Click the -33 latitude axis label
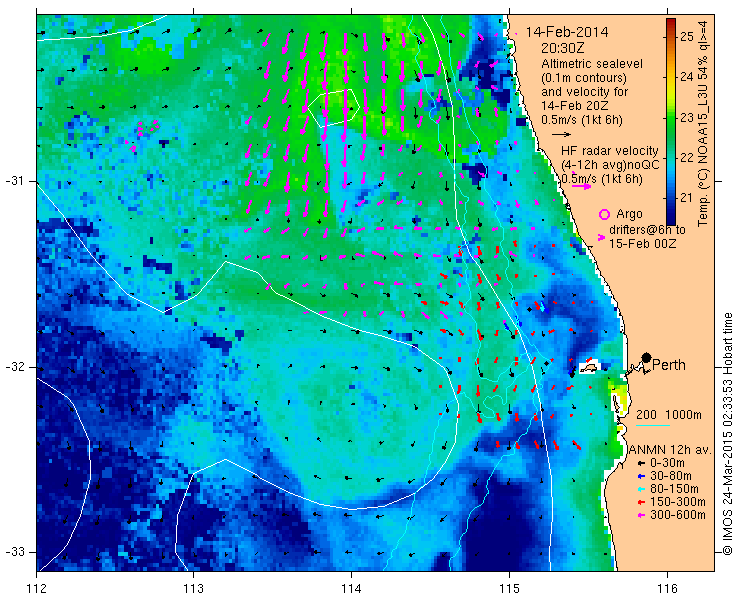 point(14,551)
